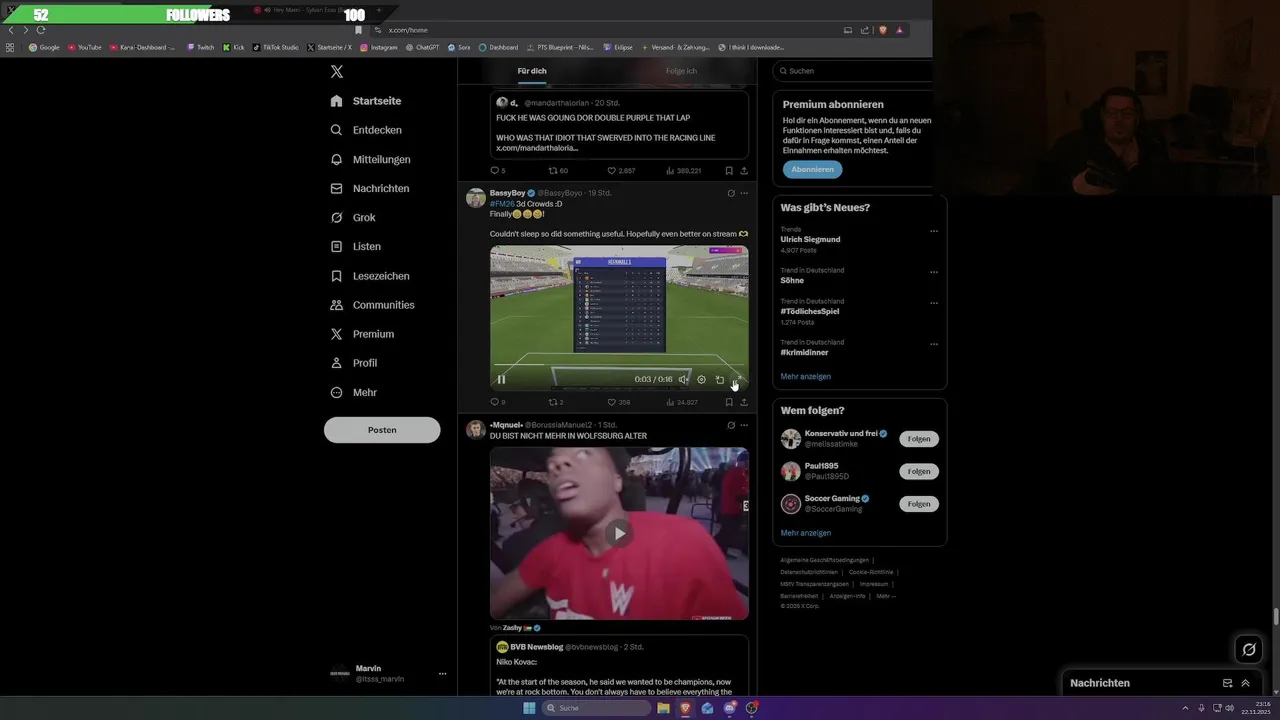Screen dimensions: 1280x720
Task: Open the Mehr menu in the sidebar
Action: pos(353,393)
